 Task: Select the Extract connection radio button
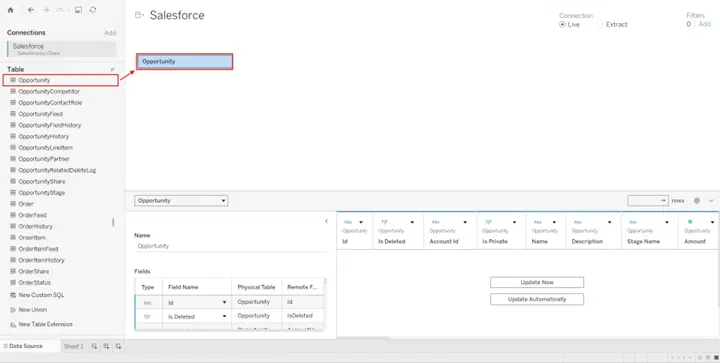click(600, 25)
